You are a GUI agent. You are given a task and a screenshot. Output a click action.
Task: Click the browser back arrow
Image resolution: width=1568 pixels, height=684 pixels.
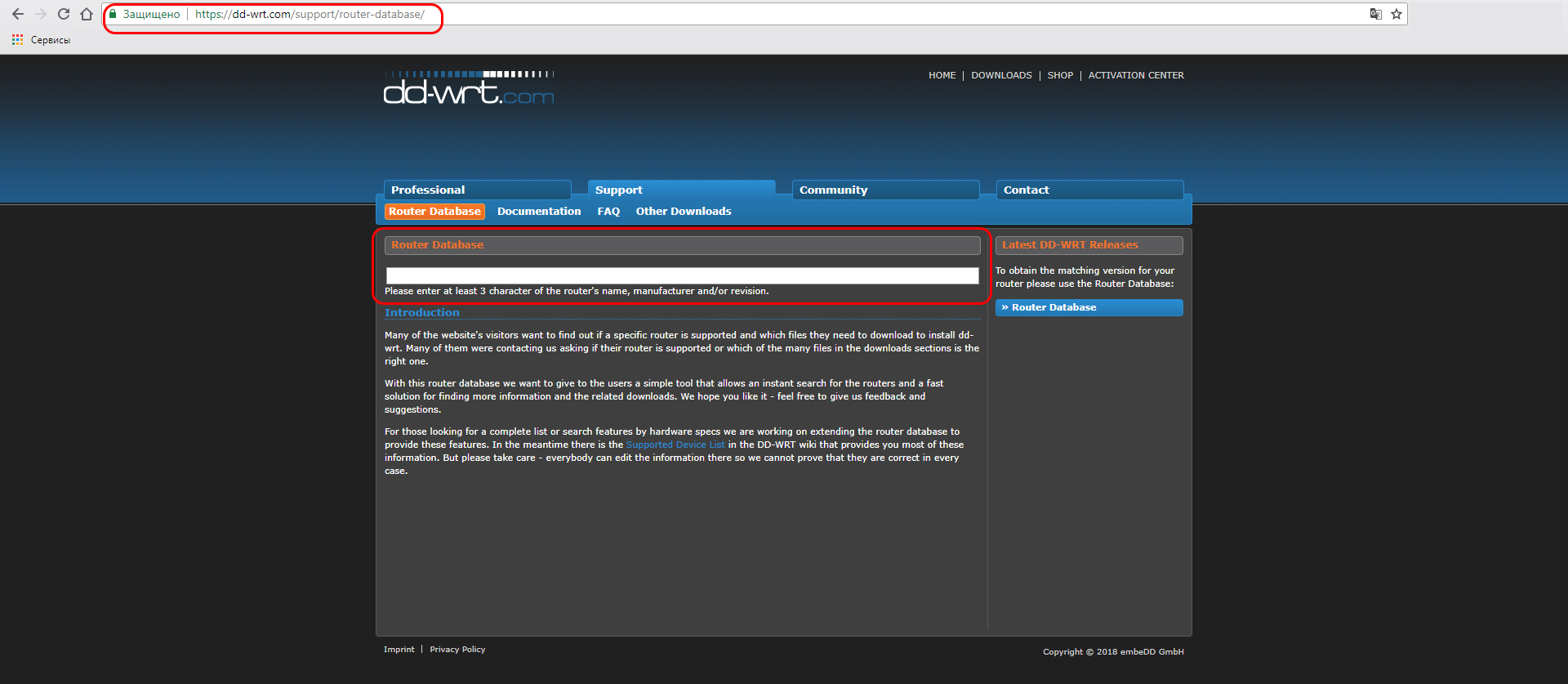(x=18, y=14)
